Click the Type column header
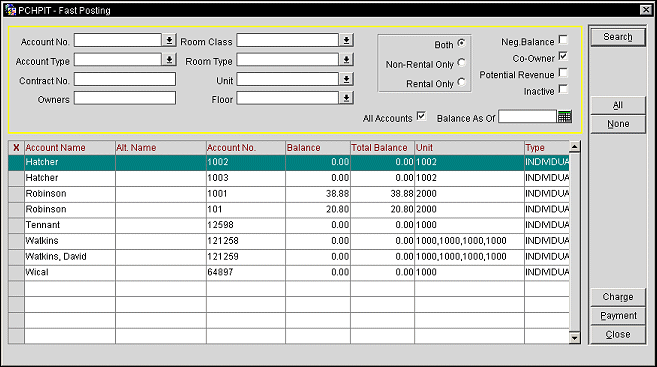 [x=547, y=147]
